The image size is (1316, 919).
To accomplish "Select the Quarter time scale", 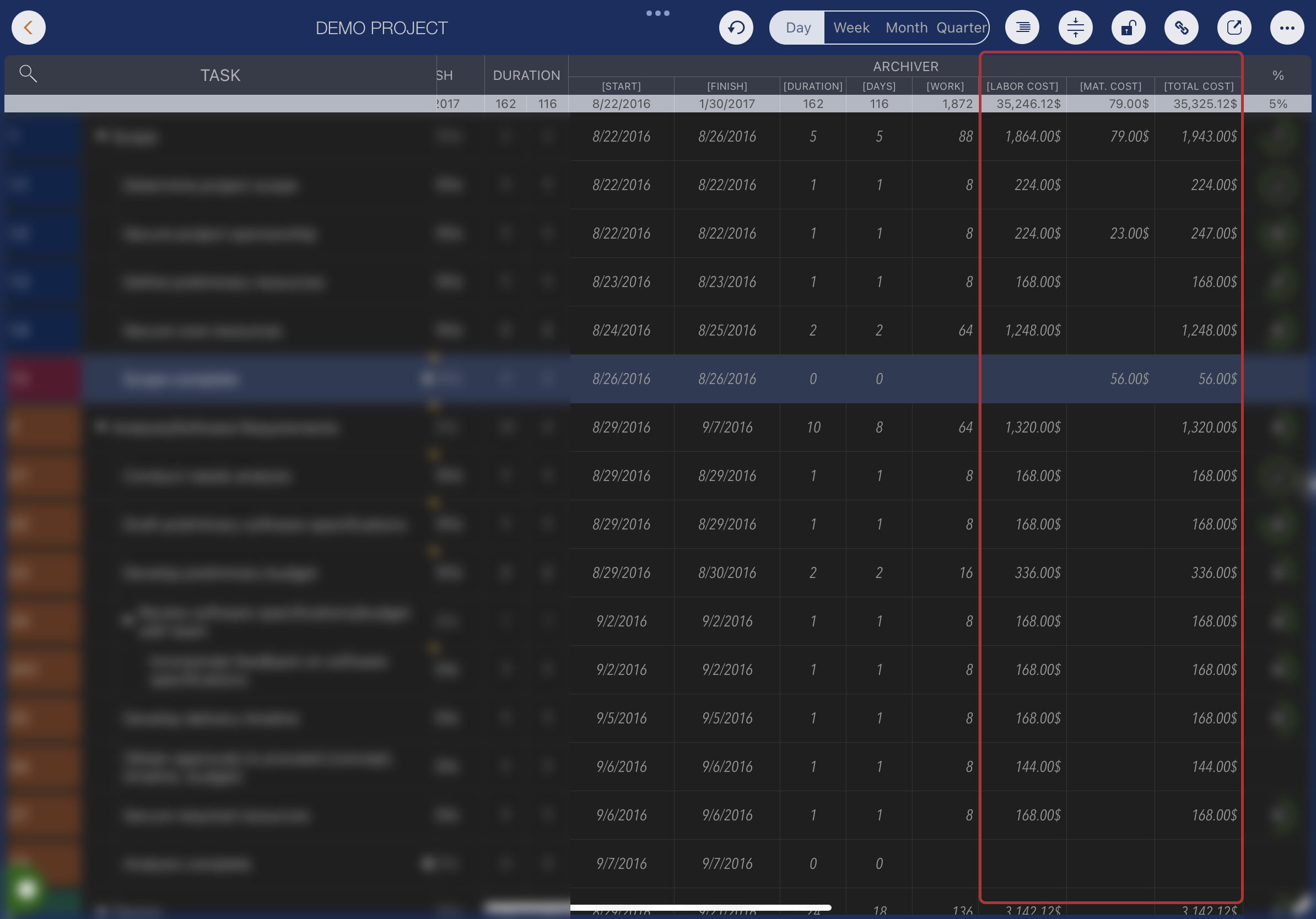I will tap(961, 28).
